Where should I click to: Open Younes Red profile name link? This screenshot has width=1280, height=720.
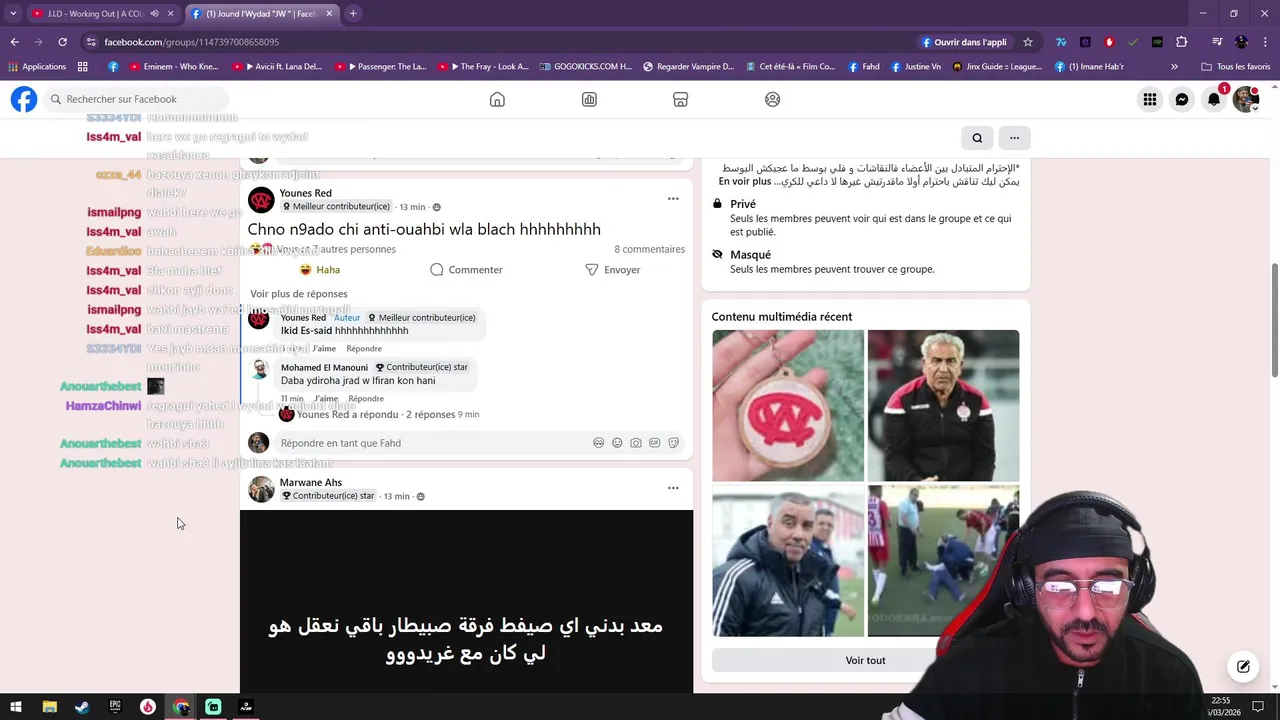pos(306,193)
